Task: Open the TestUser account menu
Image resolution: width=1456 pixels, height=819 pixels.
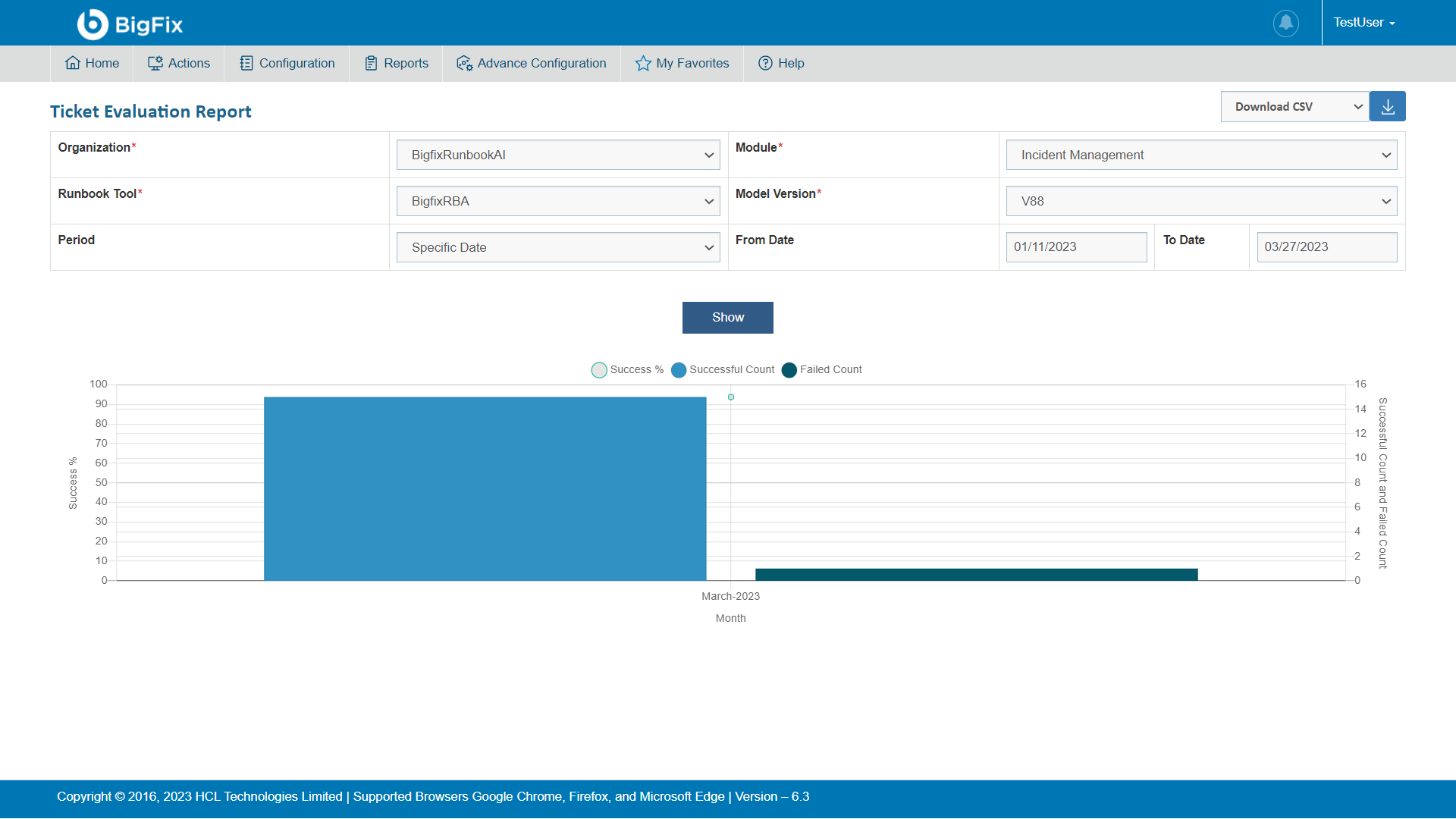Action: (x=1363, y=23)
